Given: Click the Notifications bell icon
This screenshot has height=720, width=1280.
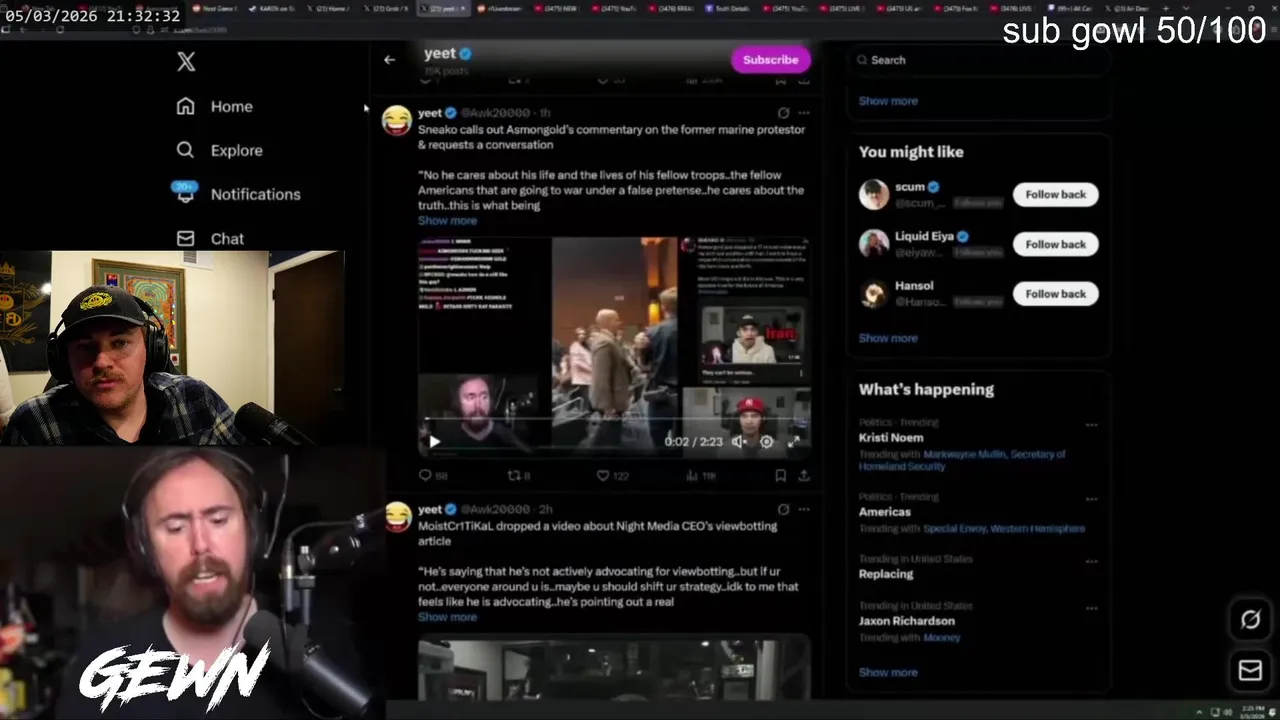Looking at the screenshot, I should pyautogui.click(x=185, y=194).
